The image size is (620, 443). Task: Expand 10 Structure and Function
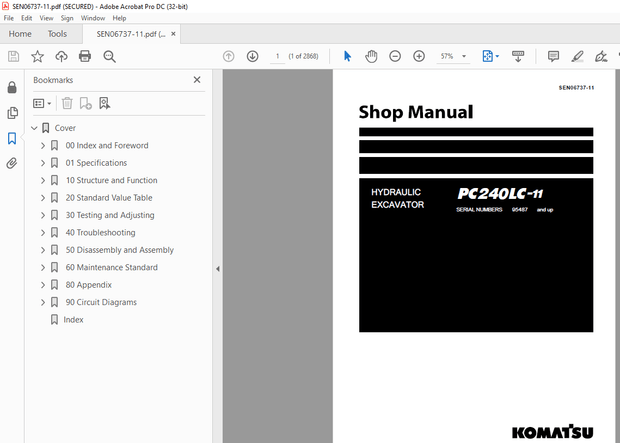43,180
